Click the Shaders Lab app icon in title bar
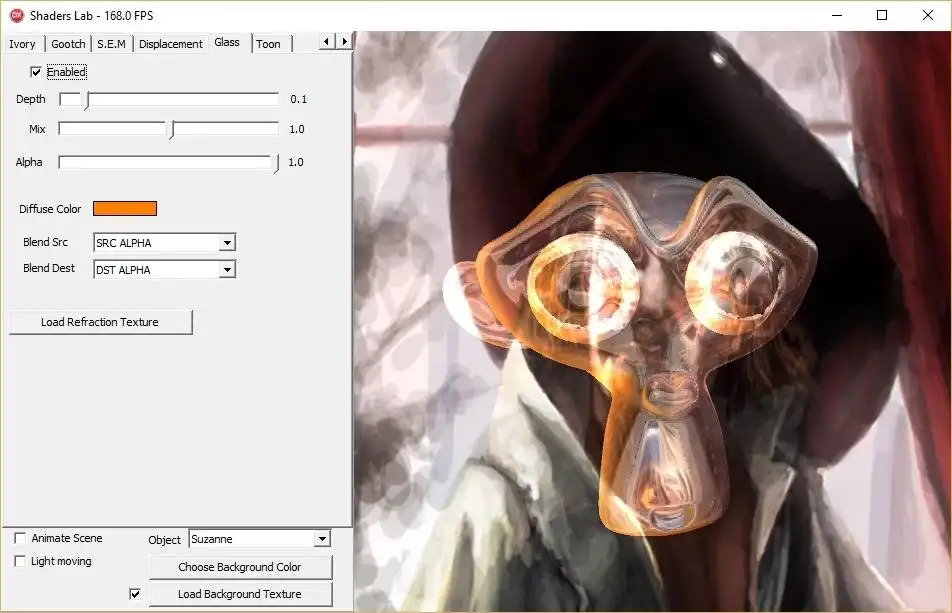 (x=16, y=15)
